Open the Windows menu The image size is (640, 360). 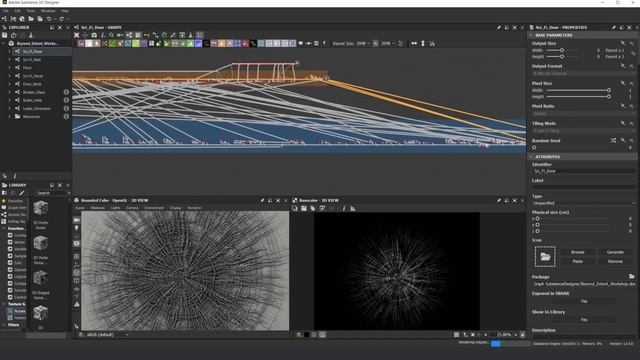(48, 11)
